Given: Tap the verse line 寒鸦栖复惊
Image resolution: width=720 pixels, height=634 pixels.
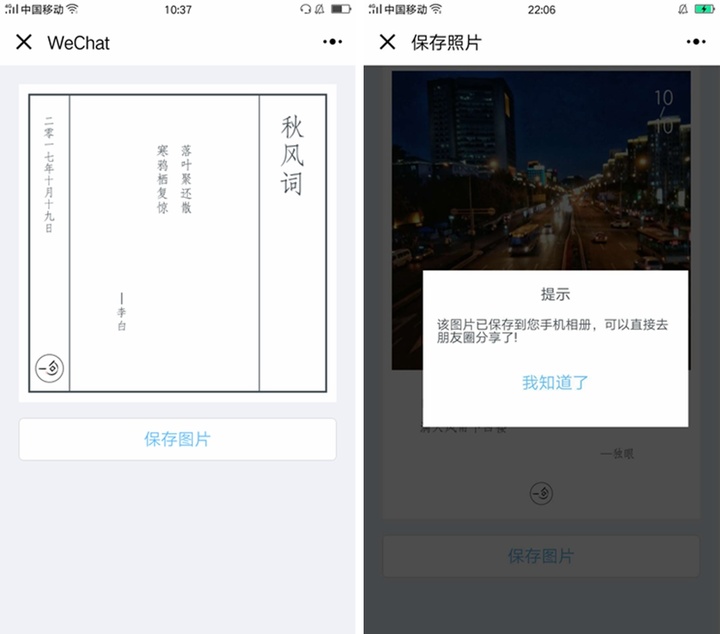Looking at the screenshot, I should tap(163, 179).
